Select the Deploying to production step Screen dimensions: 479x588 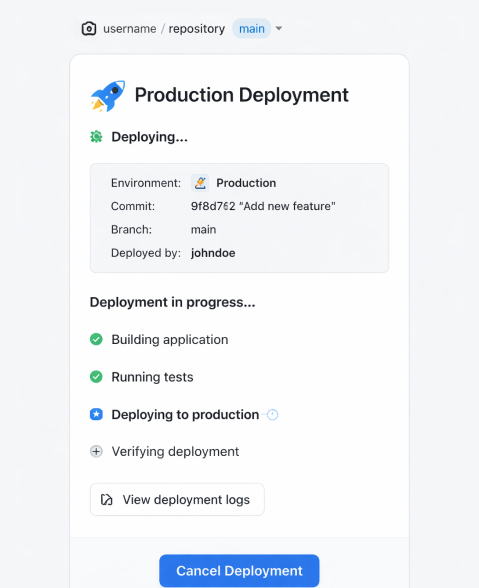pos(185,415)
